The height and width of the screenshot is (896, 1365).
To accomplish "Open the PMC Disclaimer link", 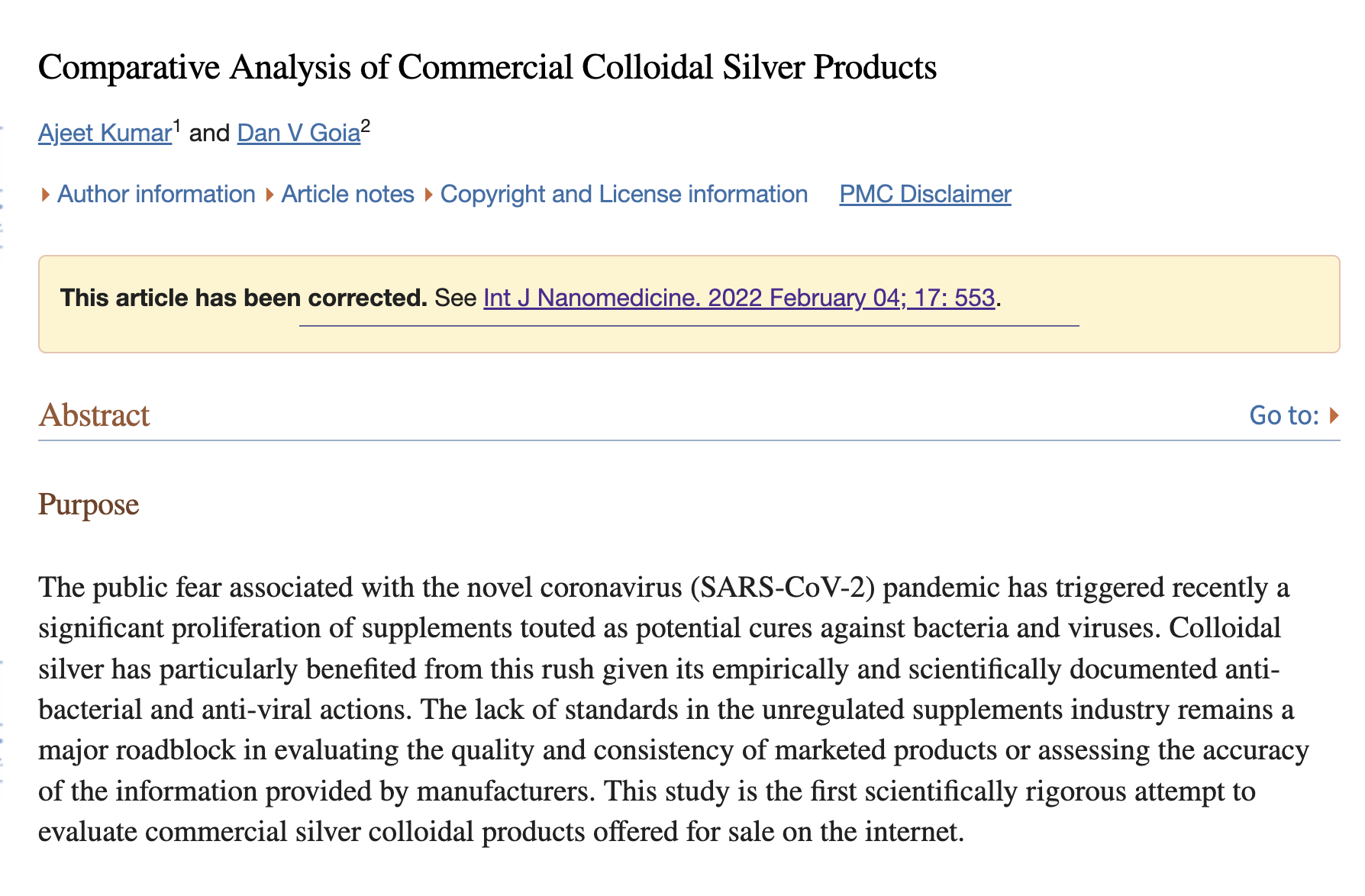I will coord(925,194).
